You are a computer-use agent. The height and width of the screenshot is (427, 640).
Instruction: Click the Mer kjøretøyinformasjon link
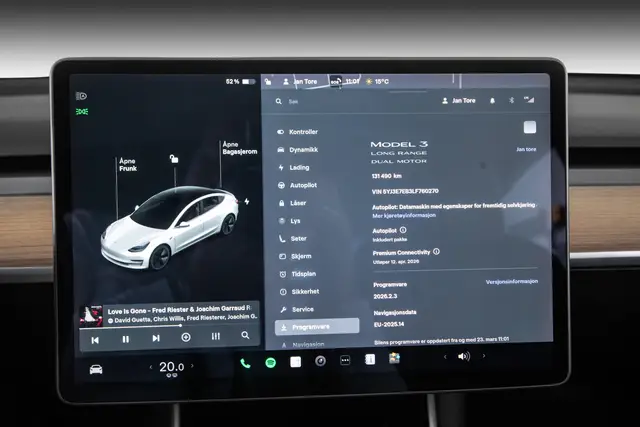404,215
